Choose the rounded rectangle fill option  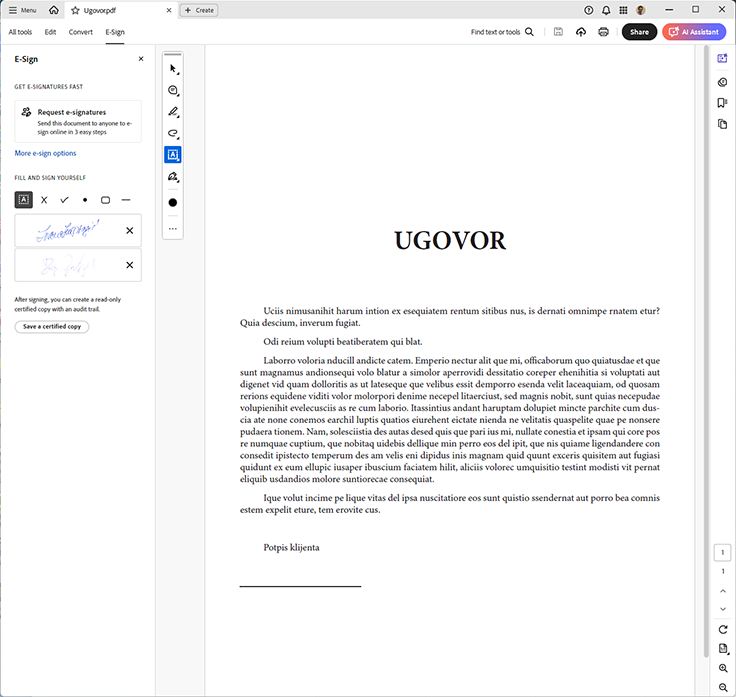pyautogui.click(x=105, y=200)
